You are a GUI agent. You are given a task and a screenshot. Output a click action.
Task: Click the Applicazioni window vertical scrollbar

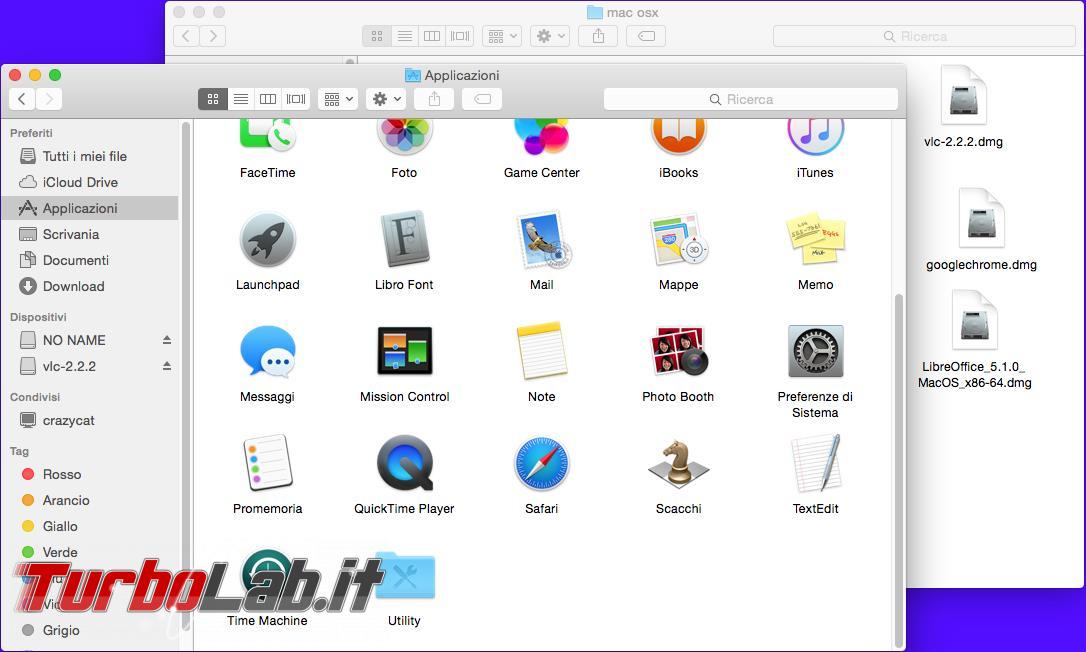pos(899,471)
